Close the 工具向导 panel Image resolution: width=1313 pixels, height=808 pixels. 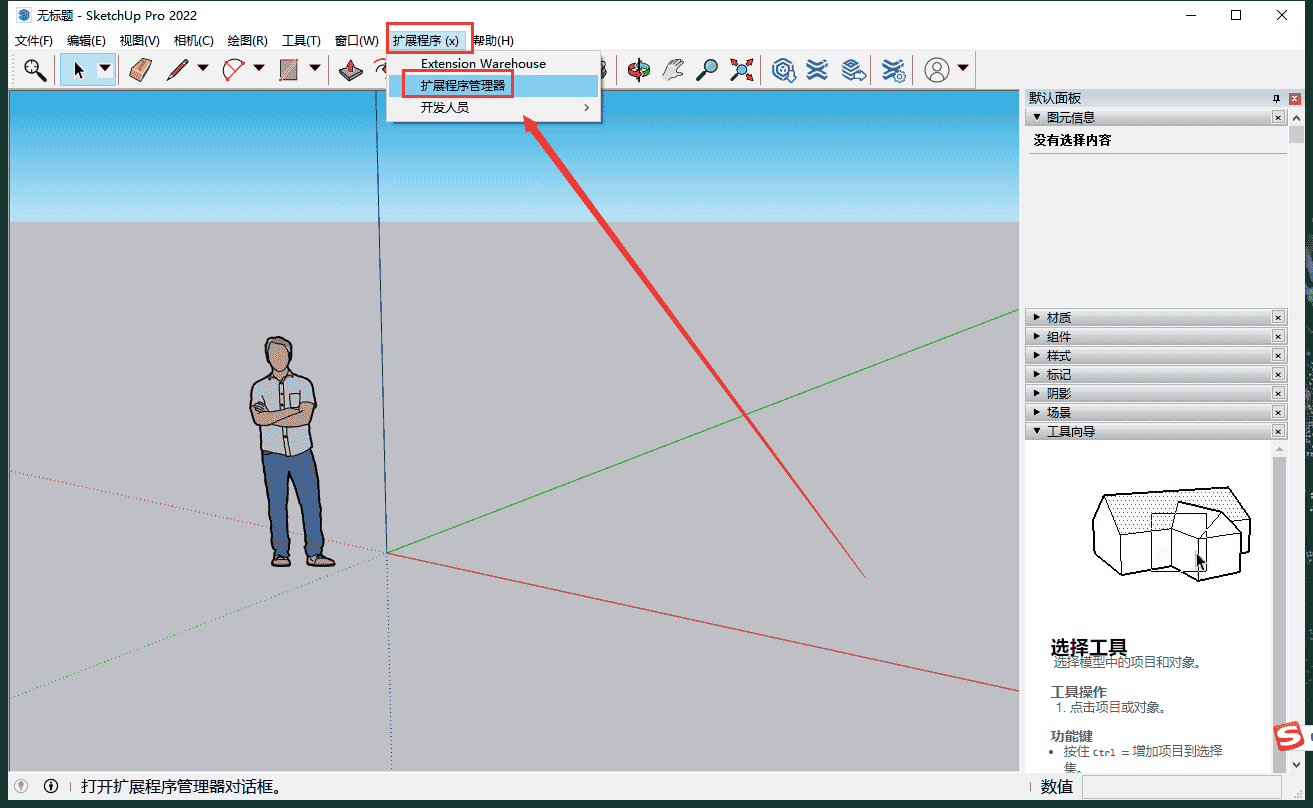[1278, 432]
